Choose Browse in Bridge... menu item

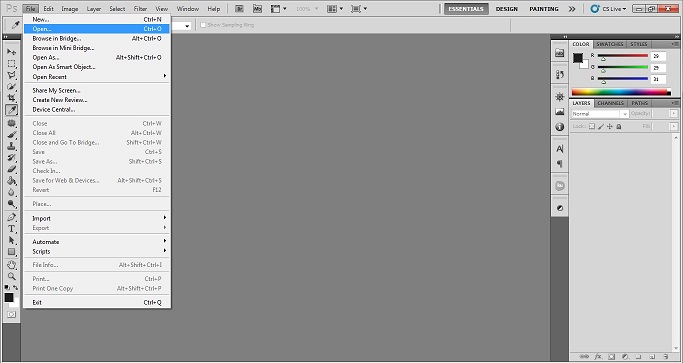coord(97,38)
